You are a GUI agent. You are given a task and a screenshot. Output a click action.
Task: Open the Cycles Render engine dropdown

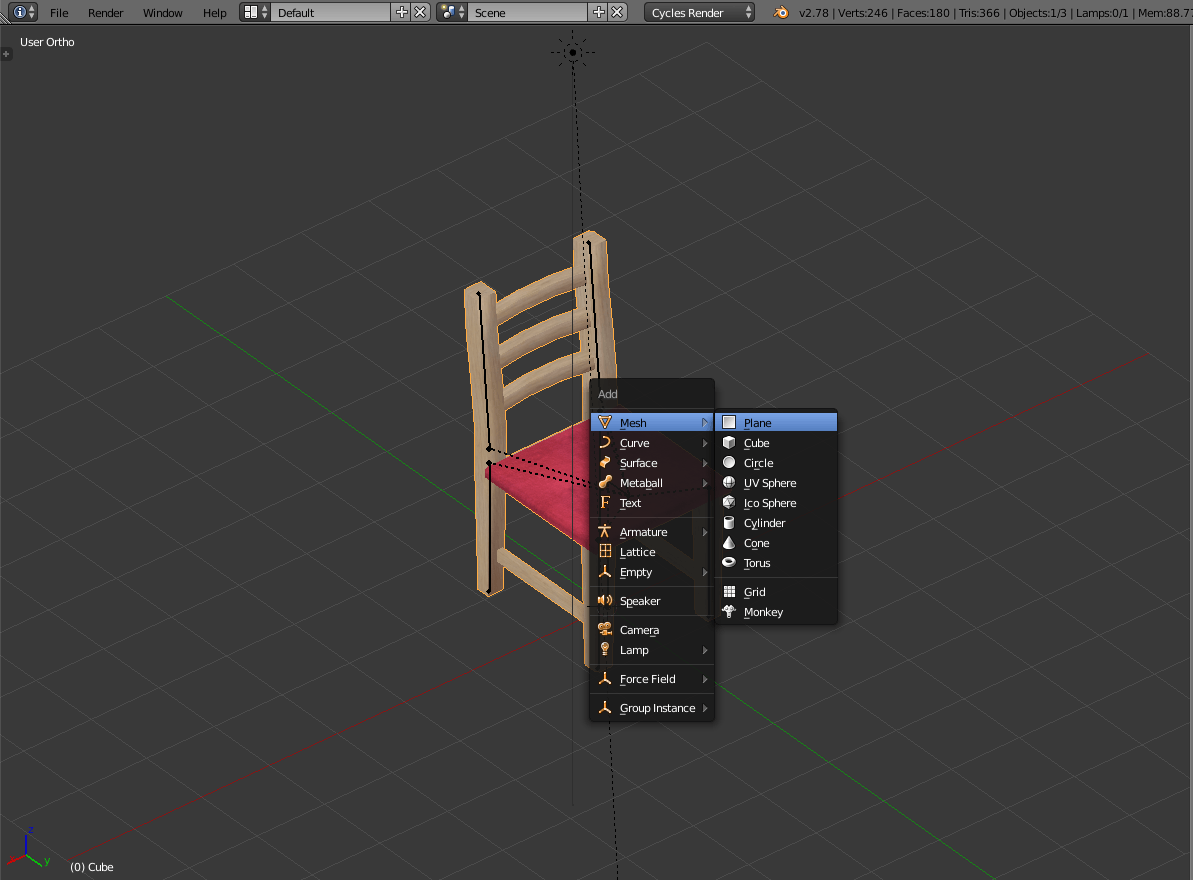coord(700,13)
